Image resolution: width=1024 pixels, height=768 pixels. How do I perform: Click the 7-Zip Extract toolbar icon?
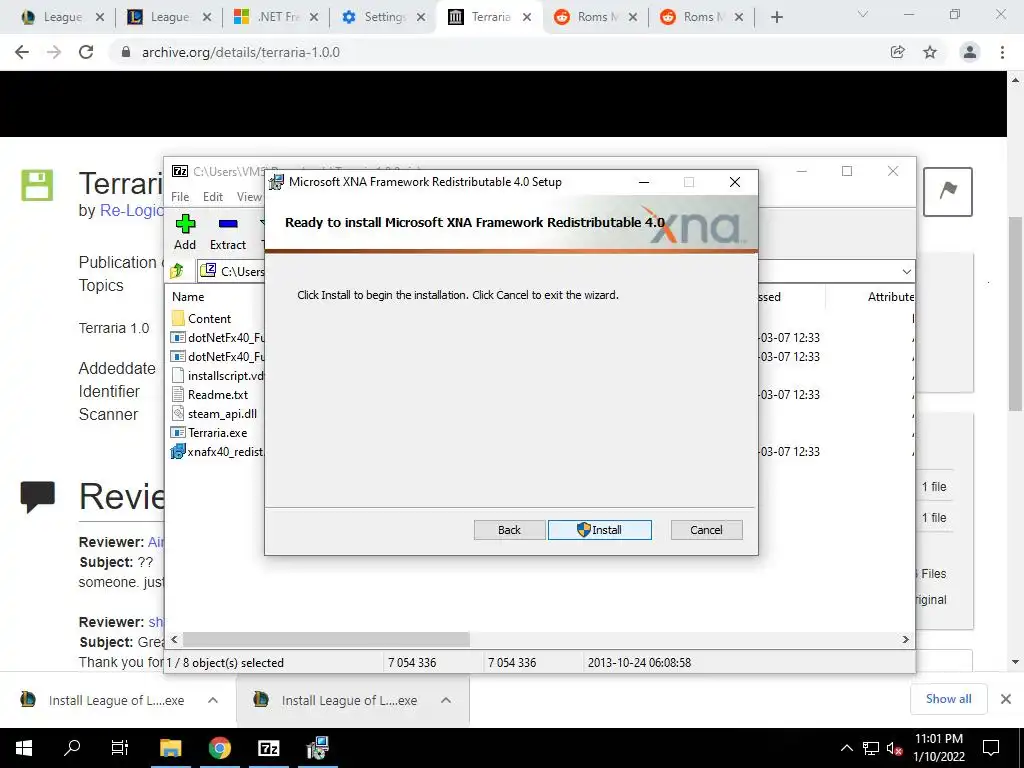click(228, 232)
